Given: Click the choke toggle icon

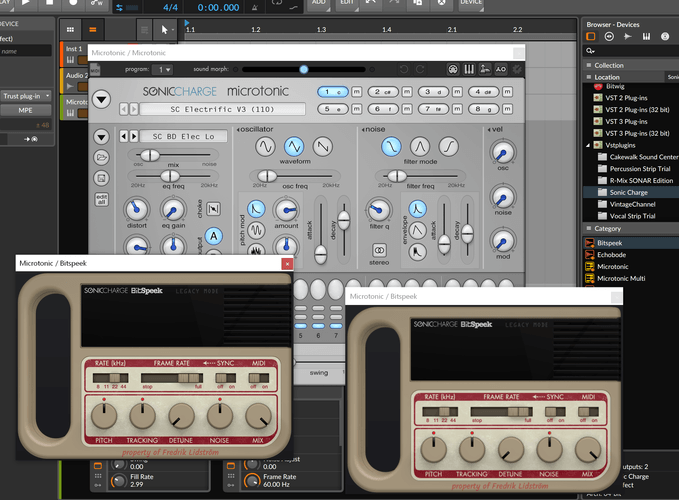Looking at the screenshot, I should coord(213,209).
